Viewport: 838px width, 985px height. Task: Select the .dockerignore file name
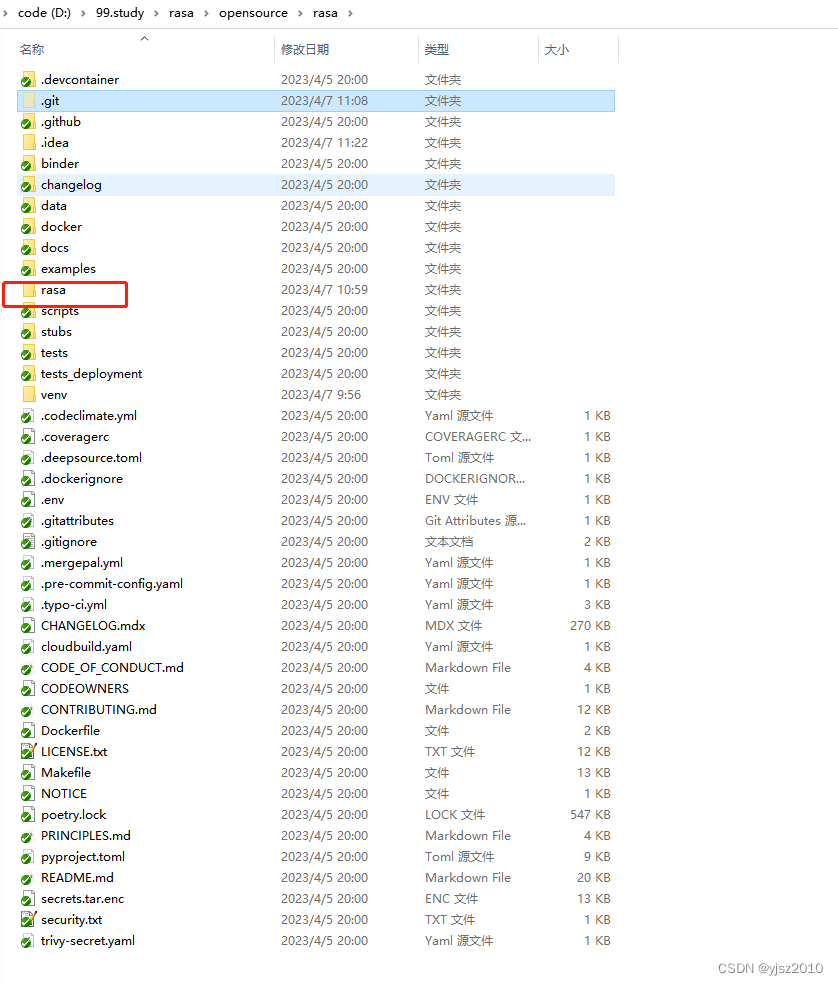pyautogui.click(x=82, y=479)
